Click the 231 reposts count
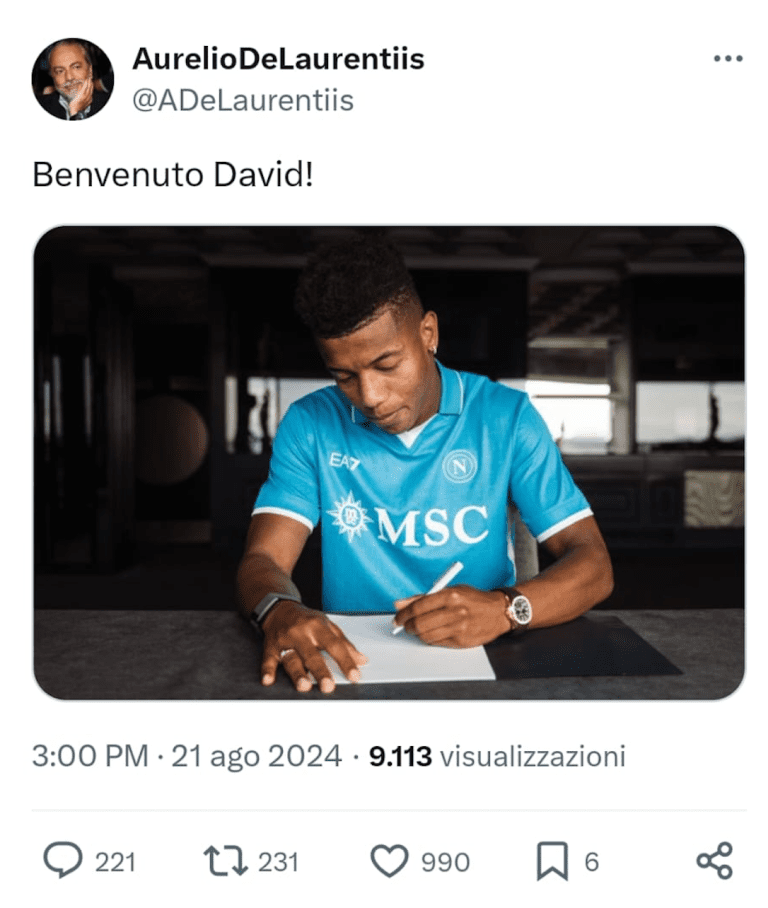768x908 pixels. tap(279, 862)
